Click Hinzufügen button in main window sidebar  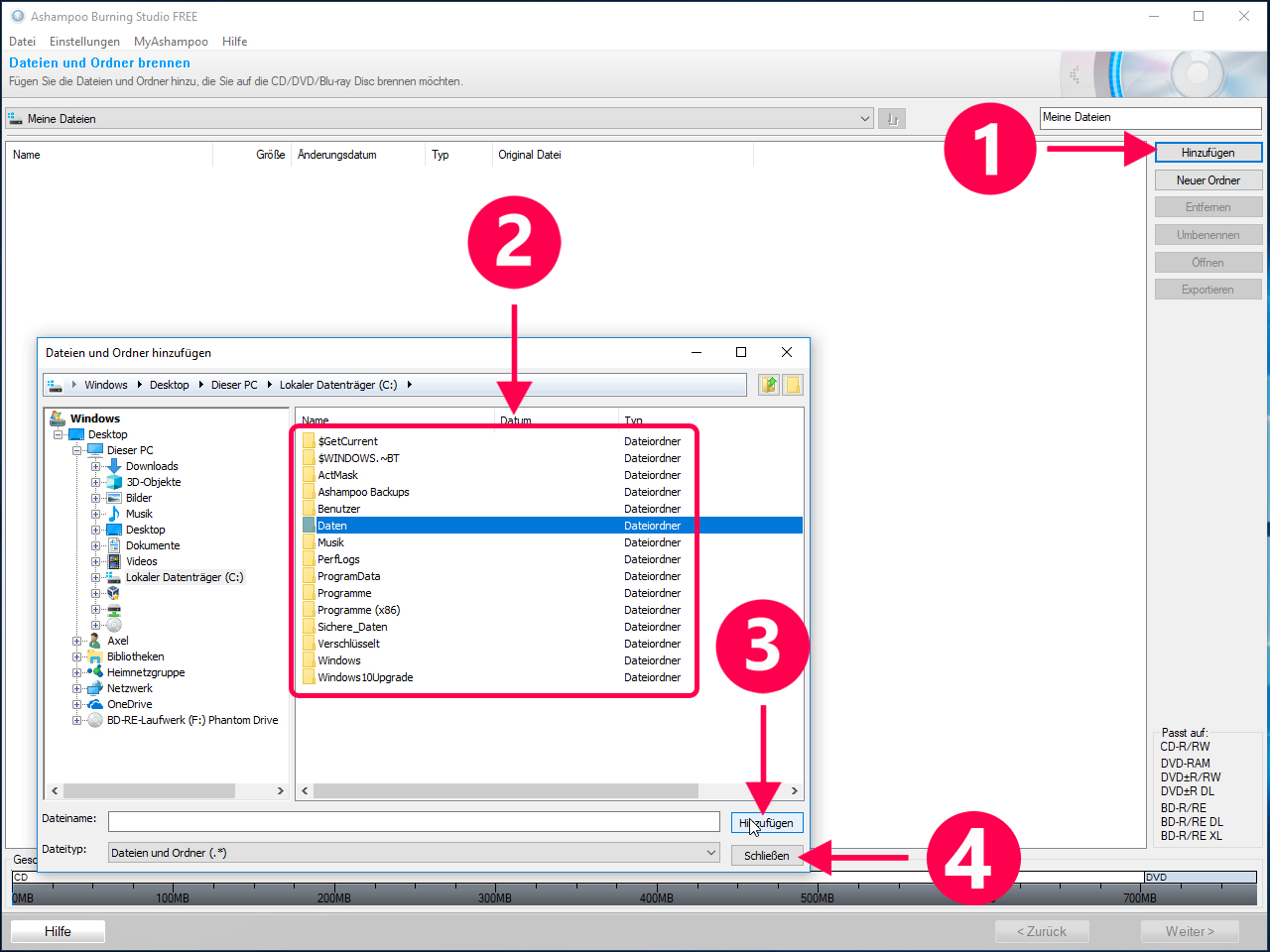(1208, 153)
